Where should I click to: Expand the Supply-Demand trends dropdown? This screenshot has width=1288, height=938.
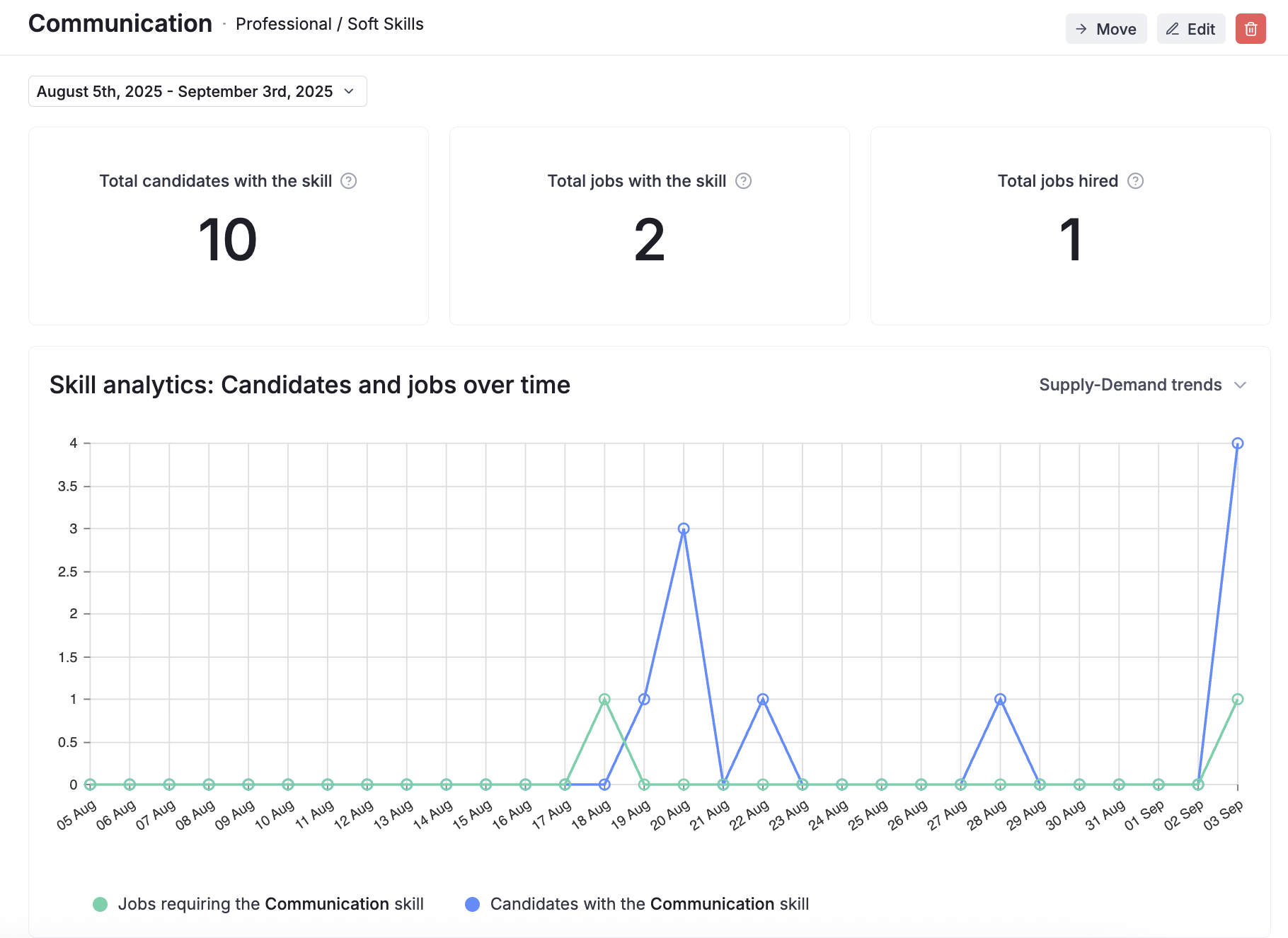point(1130,385)
